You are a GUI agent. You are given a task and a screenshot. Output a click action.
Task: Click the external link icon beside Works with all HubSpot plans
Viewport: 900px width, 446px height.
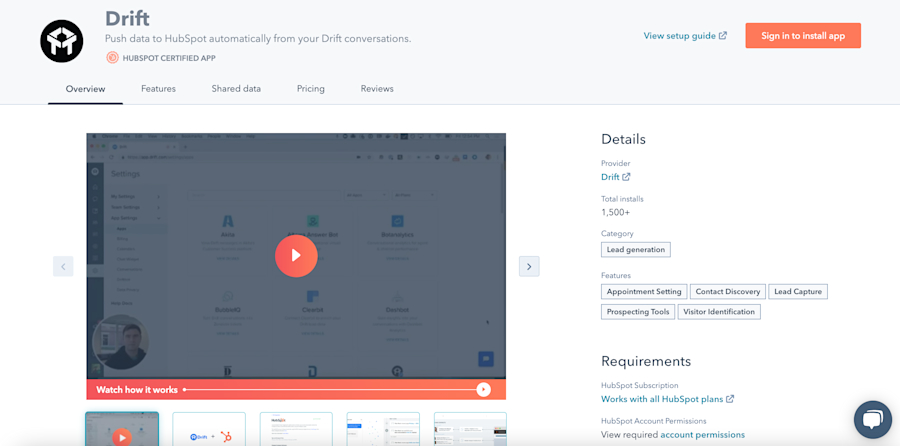coord(730,399)
